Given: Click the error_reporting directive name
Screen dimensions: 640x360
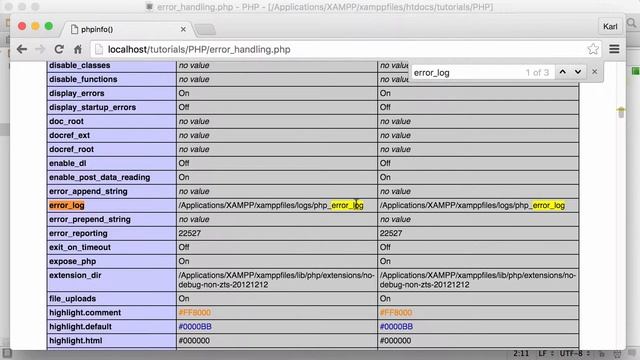Looking at the screenshot, I should (78, 233).
